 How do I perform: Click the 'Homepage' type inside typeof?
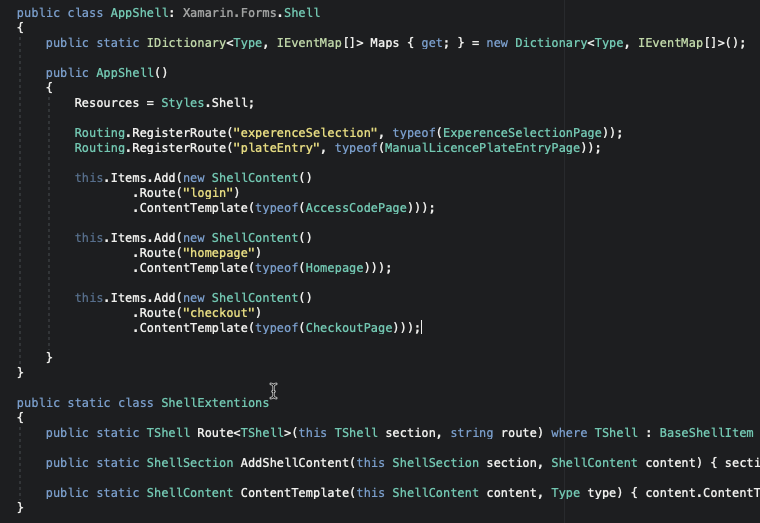coord(334,268)
